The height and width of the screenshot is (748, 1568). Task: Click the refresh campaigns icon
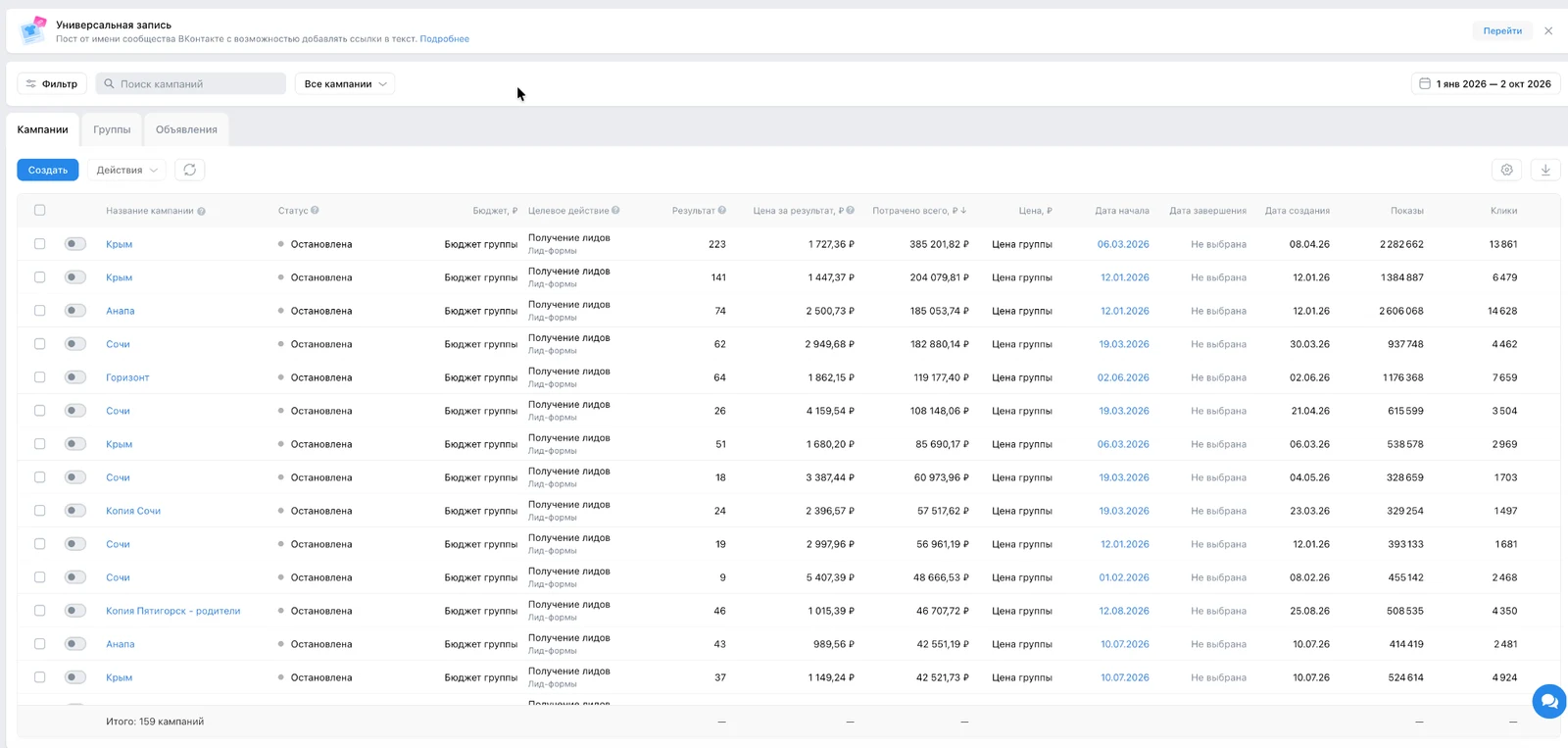click(190, 170)
